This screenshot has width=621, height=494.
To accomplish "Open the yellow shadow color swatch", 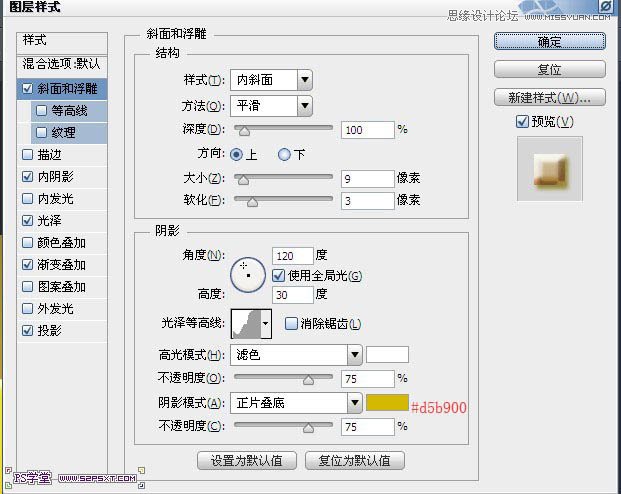I will click(387, 402).
